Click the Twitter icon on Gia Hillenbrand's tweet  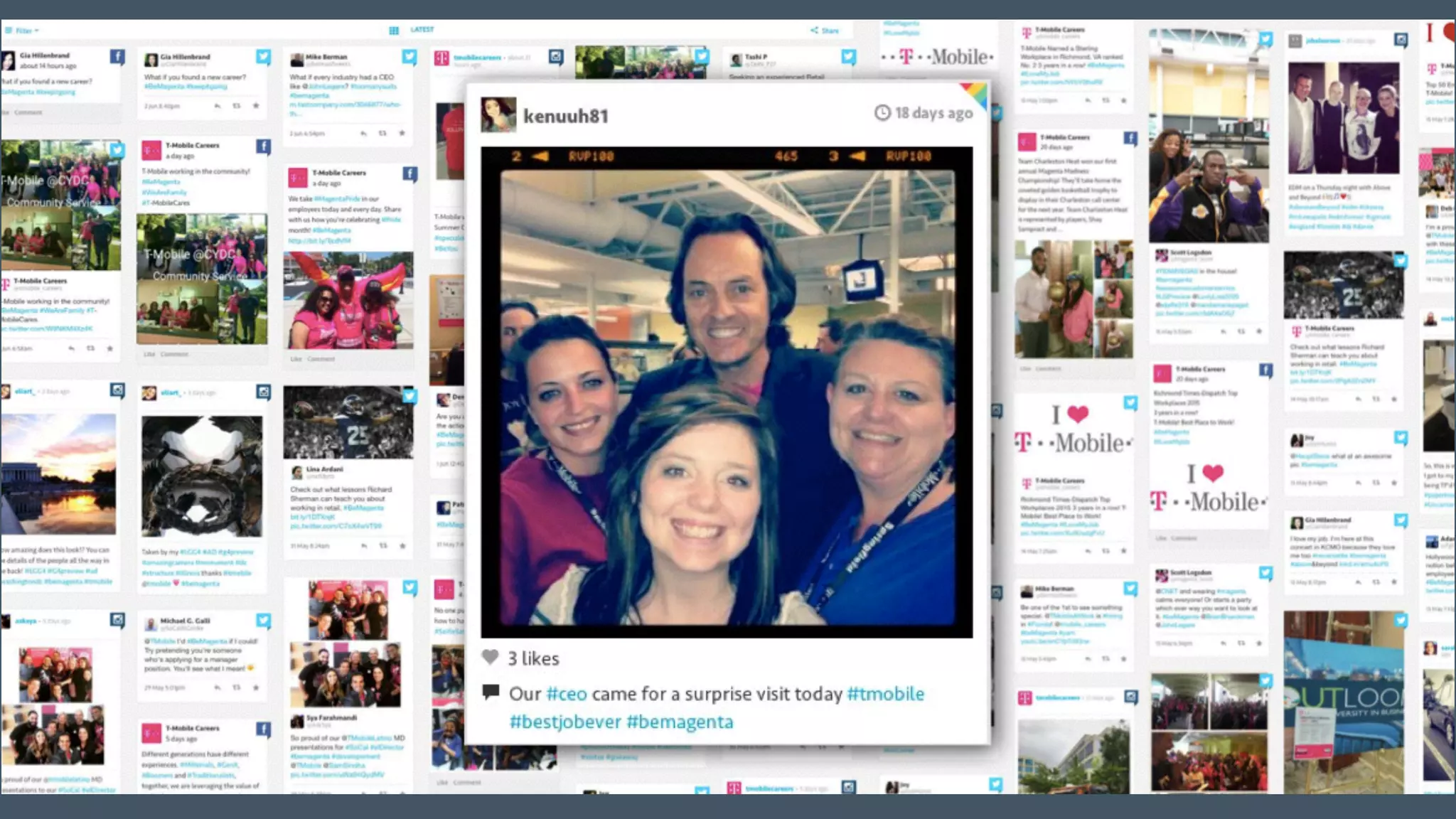[263, 57]
